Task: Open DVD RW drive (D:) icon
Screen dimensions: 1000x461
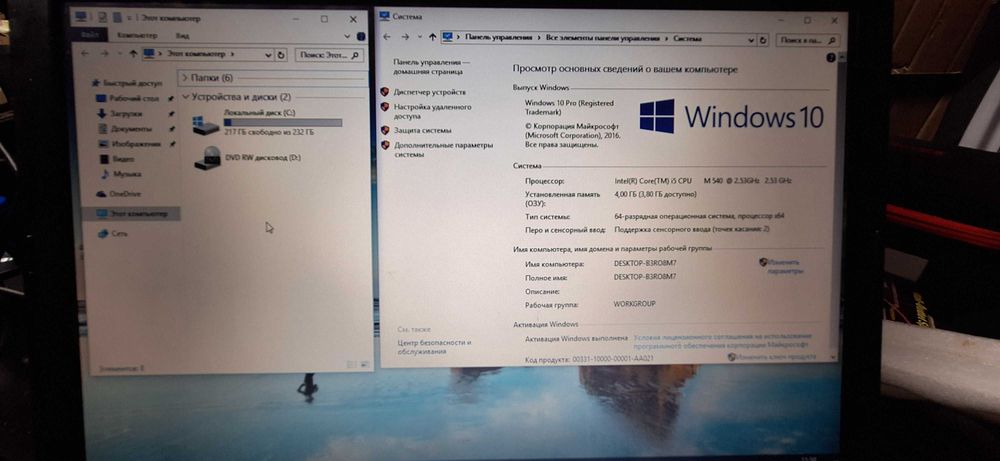Action: coord(208,158)
